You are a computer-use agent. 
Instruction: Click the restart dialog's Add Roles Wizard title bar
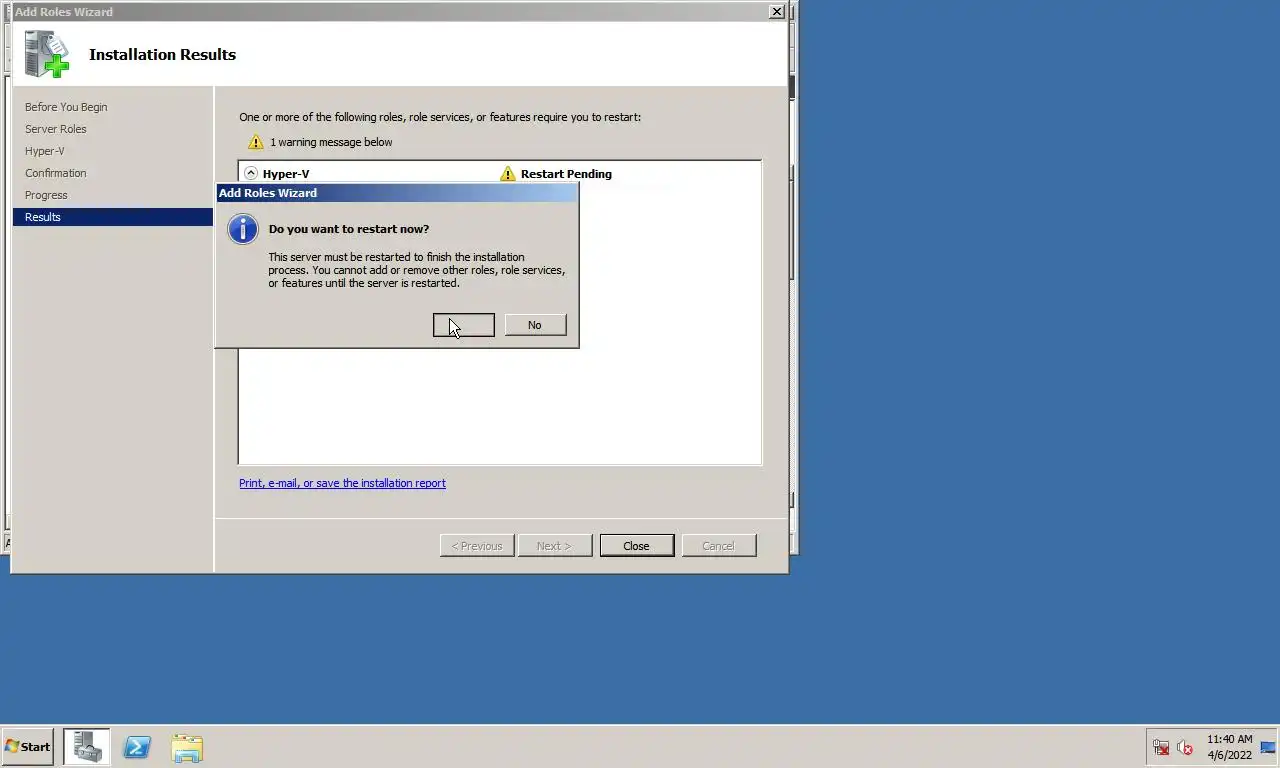(x=397, y=193)
